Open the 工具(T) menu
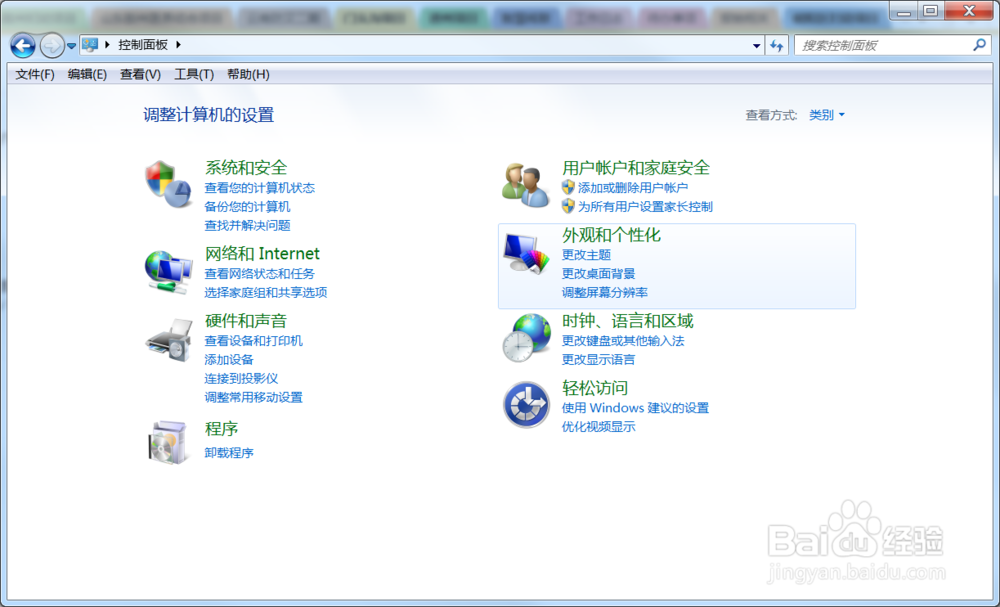1000x607 pixels. [194, 75]
